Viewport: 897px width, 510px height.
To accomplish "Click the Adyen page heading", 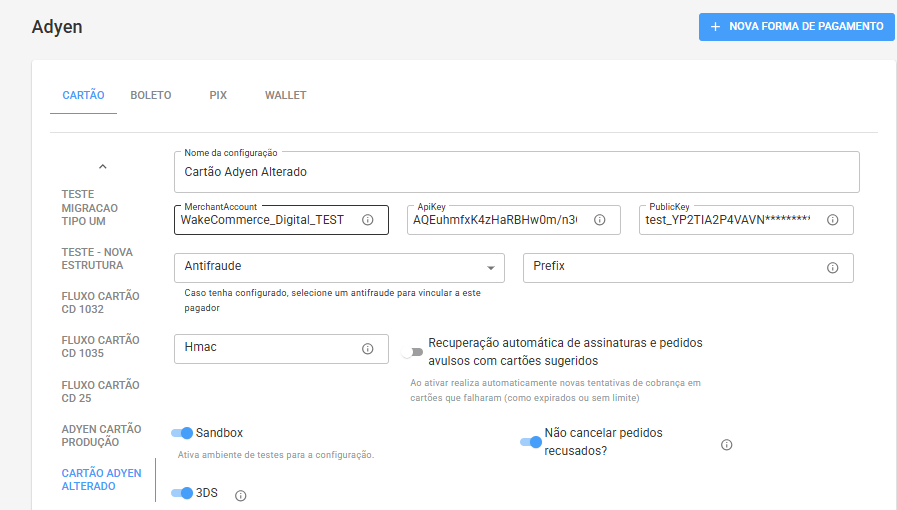I will click(57, 27).
